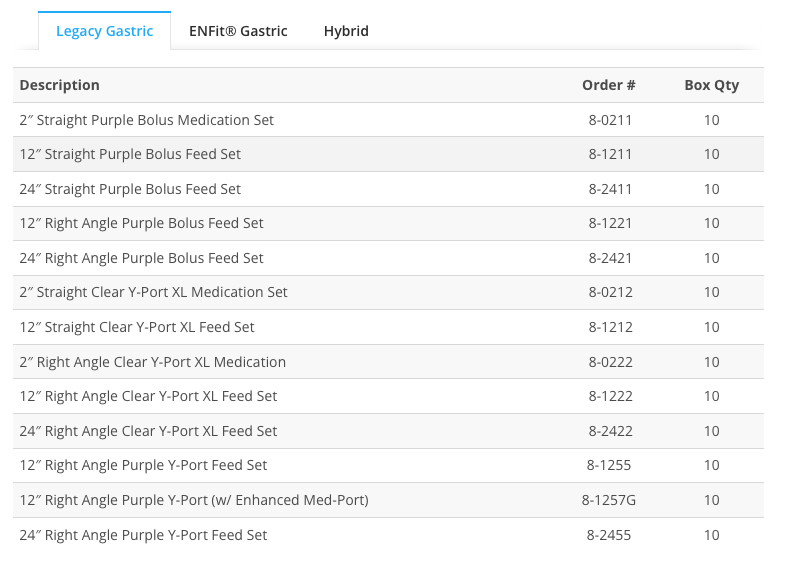The width and height of the screenshot is (785, 567).
Task: Click the Box Qty column header
Action: pos(711,85)
